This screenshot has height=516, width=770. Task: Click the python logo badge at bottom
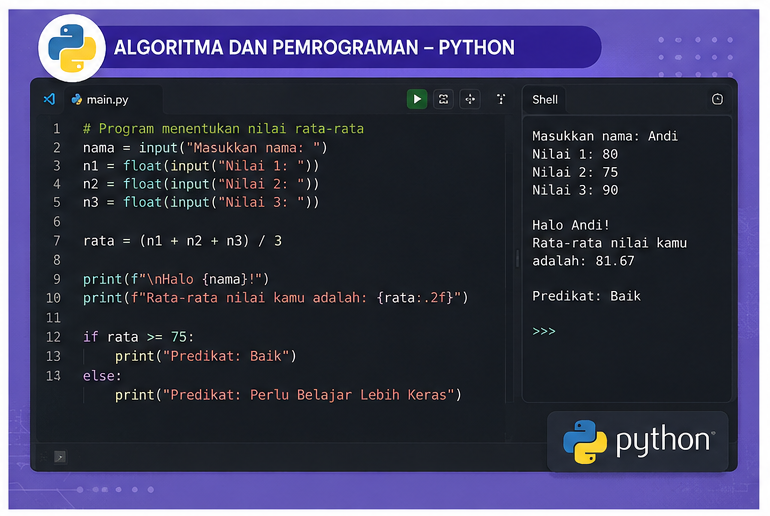tap(637, 441)
